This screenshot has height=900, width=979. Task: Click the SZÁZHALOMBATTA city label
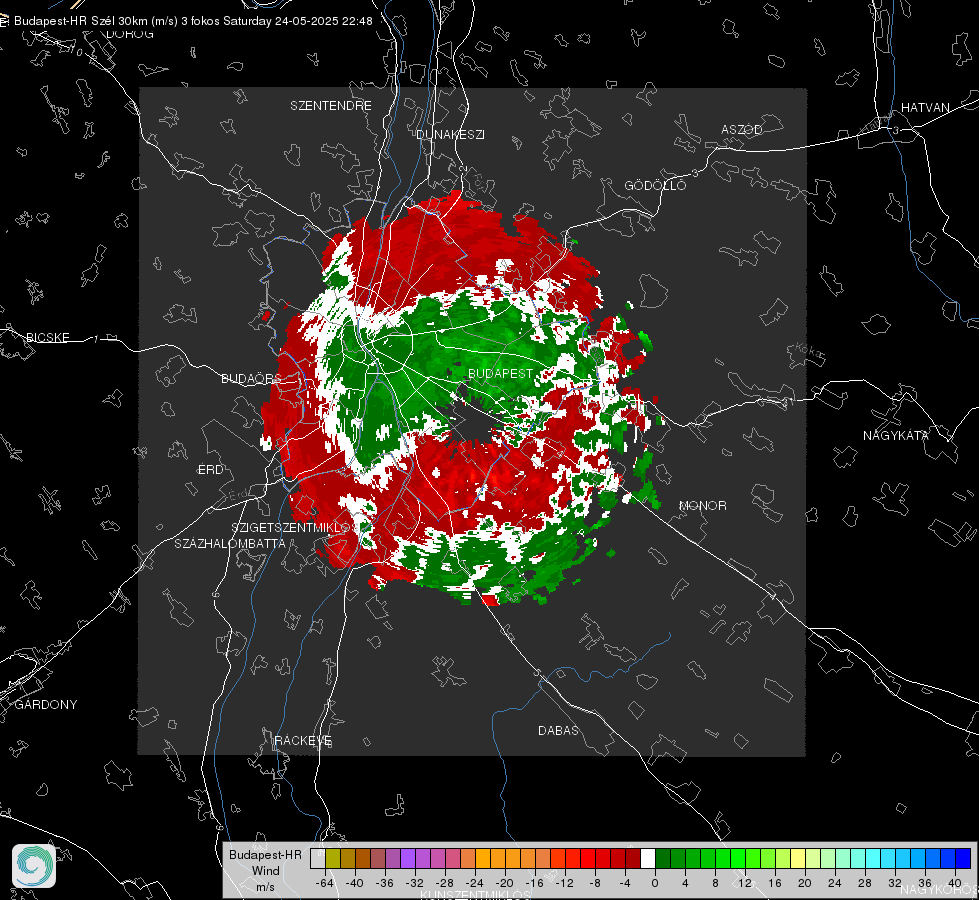pos(230,543)
